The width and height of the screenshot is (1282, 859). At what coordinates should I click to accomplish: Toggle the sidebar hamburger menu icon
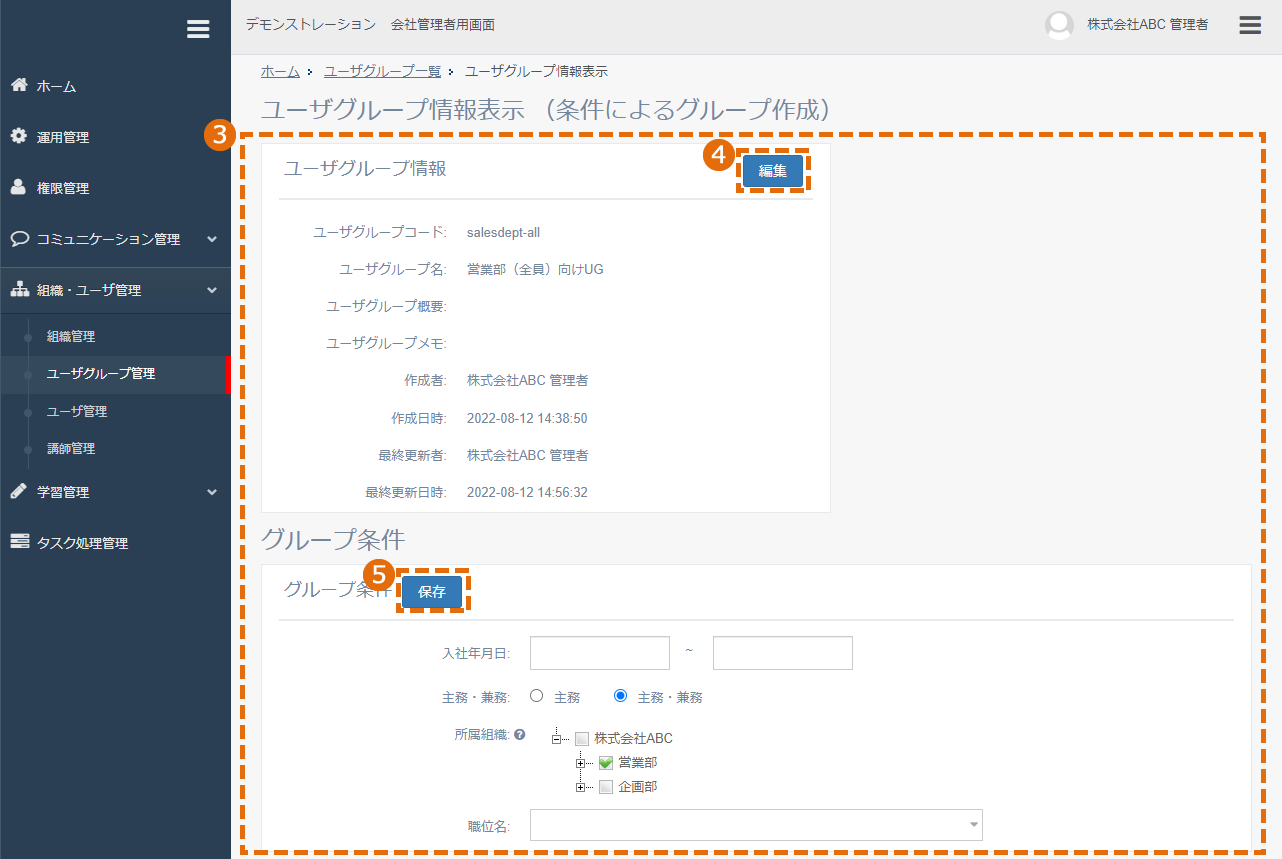198,29
